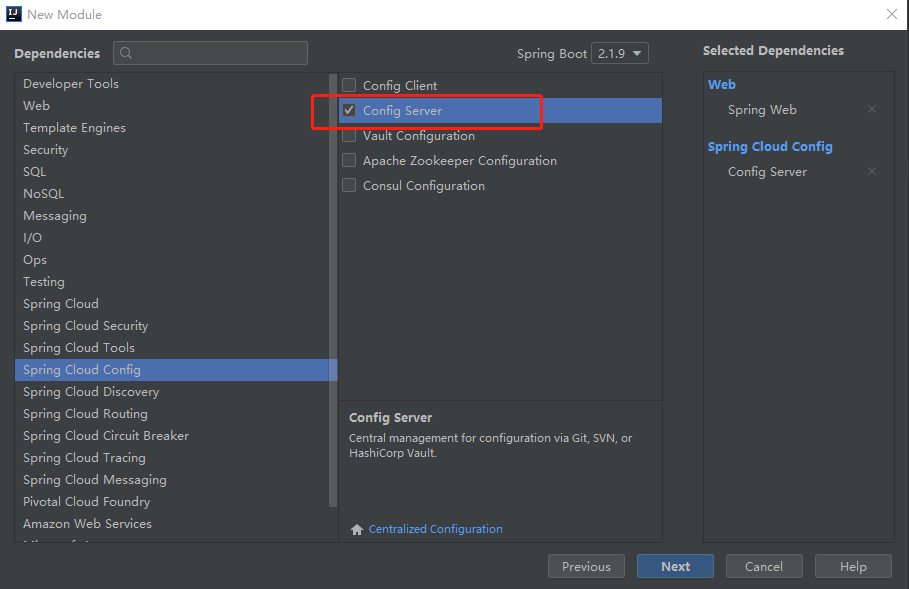
Task: Select the Developer Tools category
Action: pos(71,84)
